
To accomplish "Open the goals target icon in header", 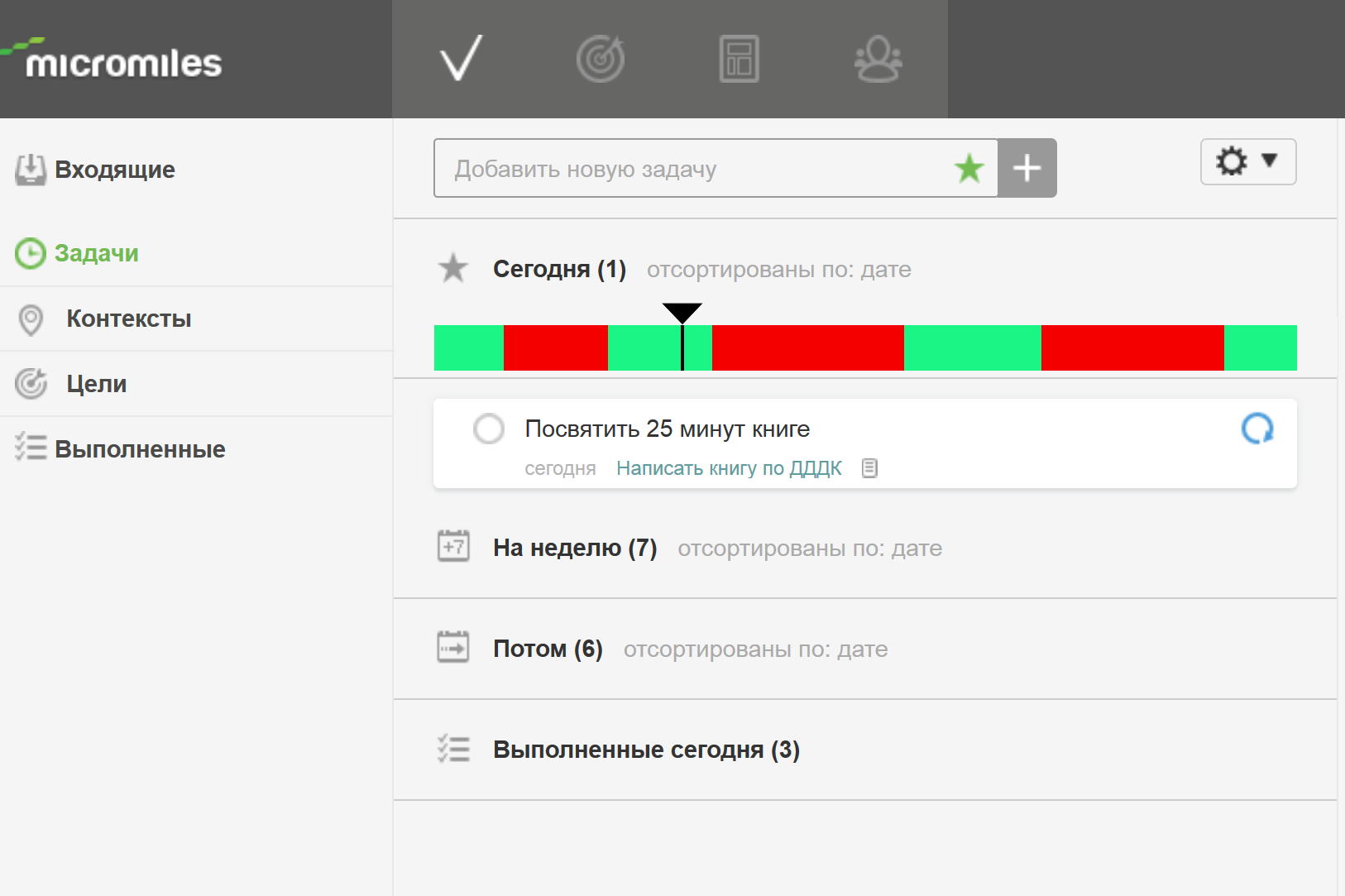I will pyautogui.click(x=601, y=59).
